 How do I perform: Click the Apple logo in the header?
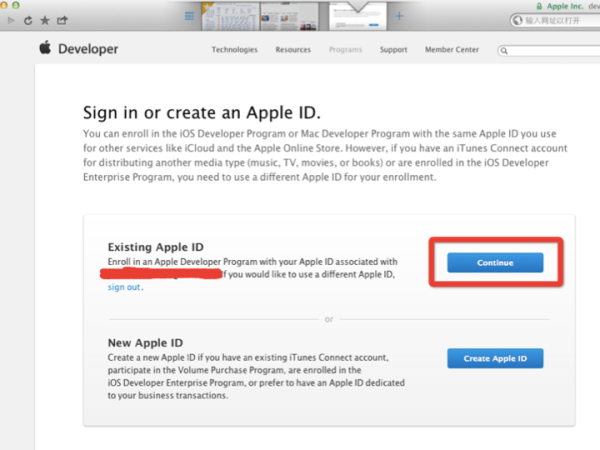[45, 47]
